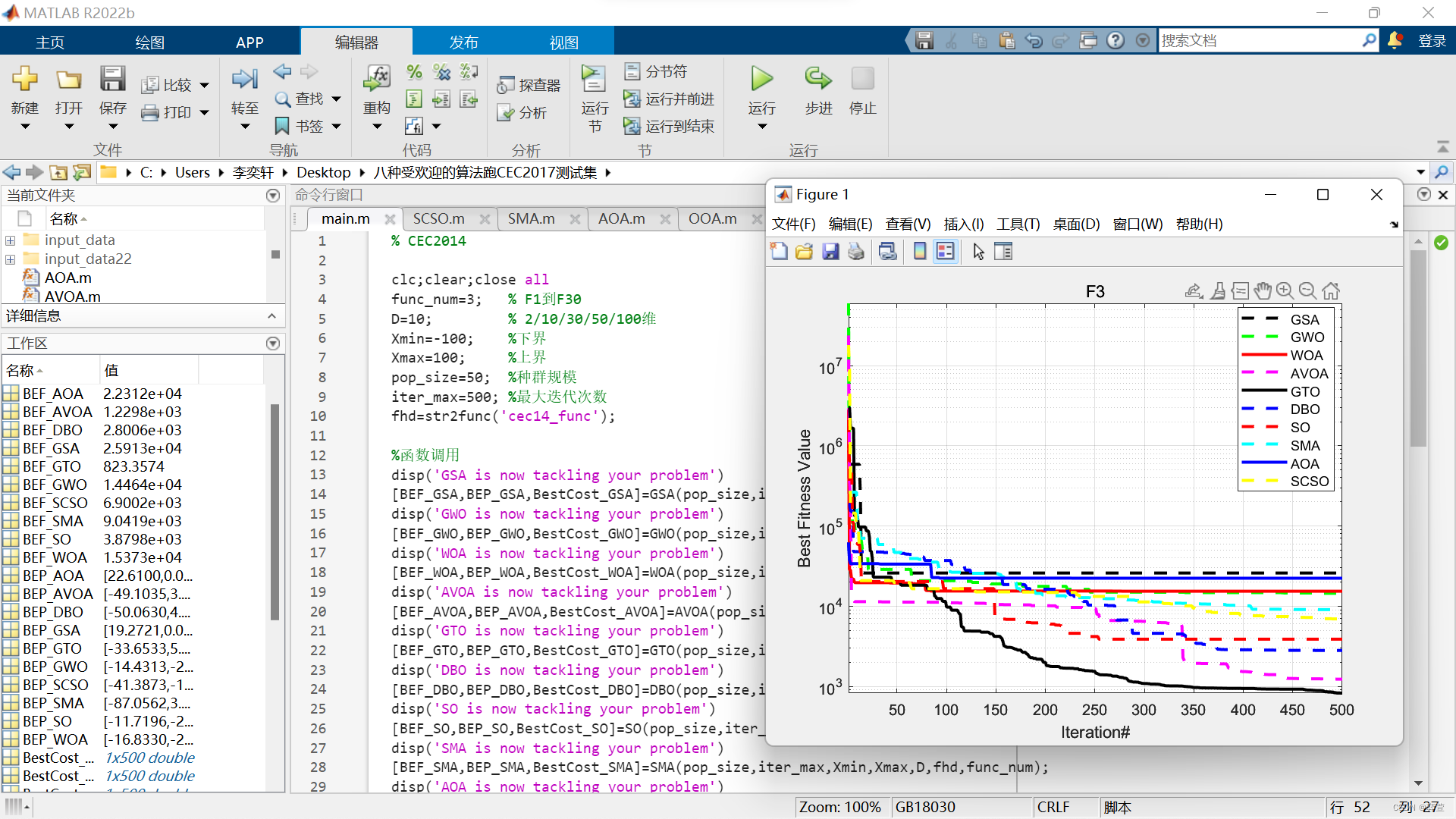Click the 保存 floppy disk icon
This screenshot has height=819, width=1456.
tap(112, 79)
